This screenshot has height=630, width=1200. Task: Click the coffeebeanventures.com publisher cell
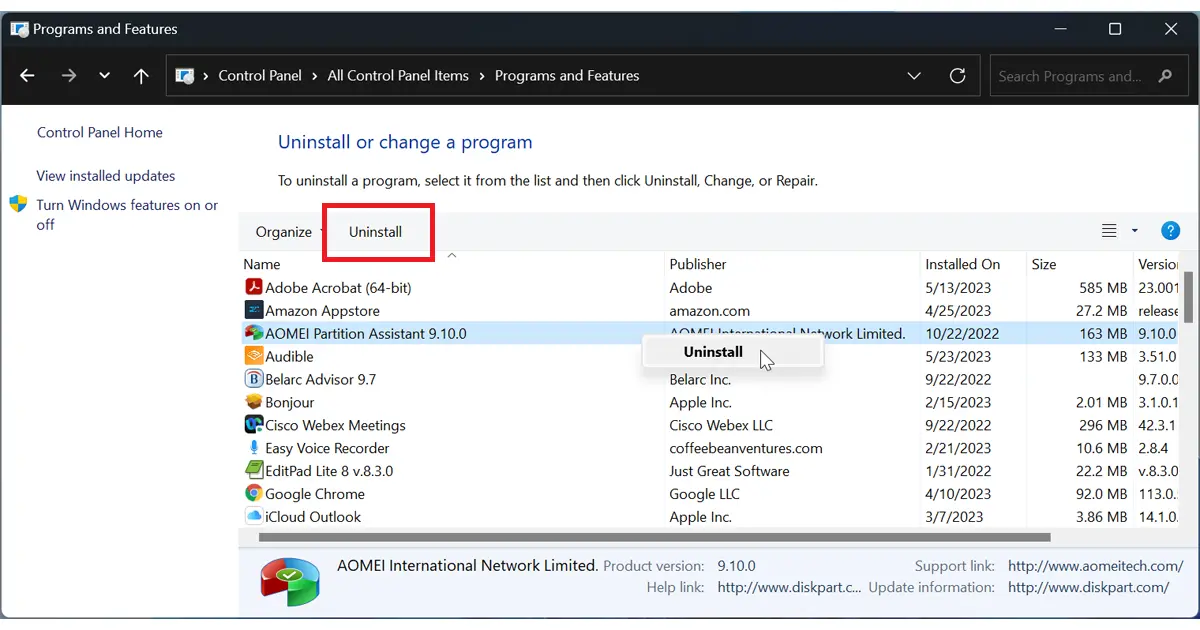pos(746,448)
